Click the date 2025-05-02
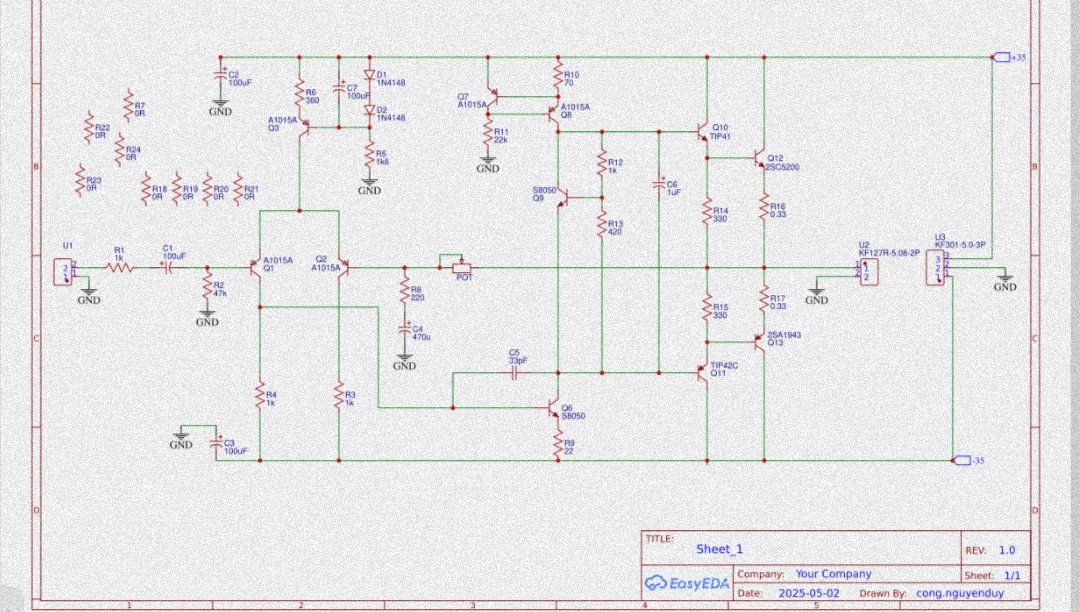 [809, 593]
